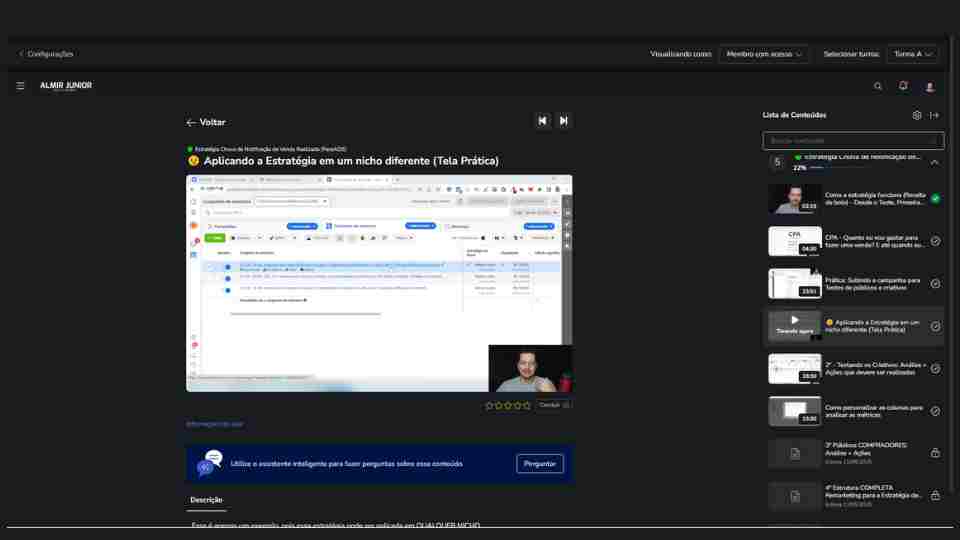The width and height of the screenshot is (960, 540).
Task: Toggle completion for 'Prática: Subindo a campanha'
Action: click(x=935, y=283)
